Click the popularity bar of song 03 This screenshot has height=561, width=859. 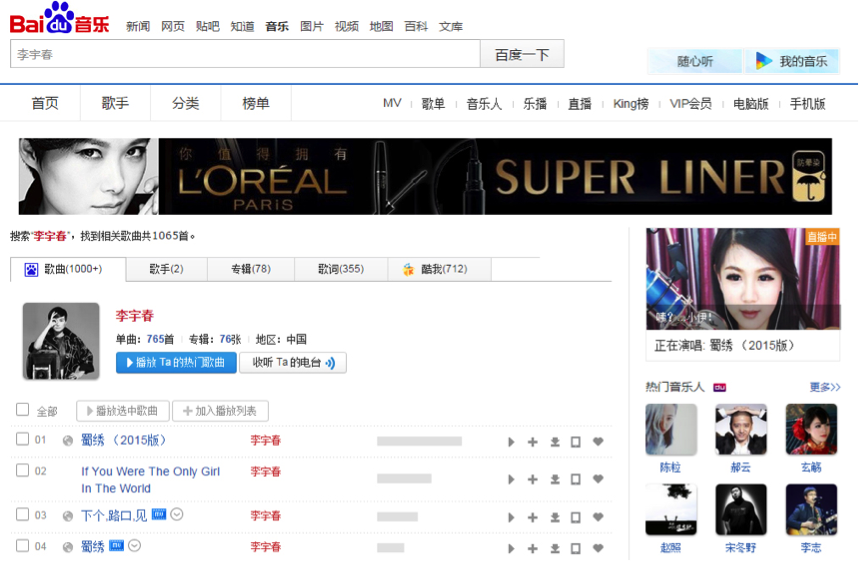tap(397, 517)
